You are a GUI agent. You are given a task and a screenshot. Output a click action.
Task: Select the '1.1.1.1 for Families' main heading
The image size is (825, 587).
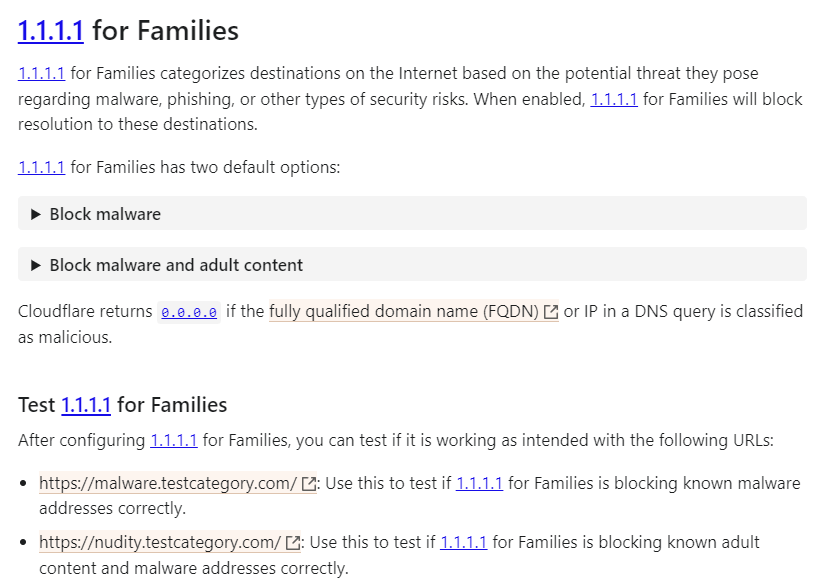[x=128, y=30]
